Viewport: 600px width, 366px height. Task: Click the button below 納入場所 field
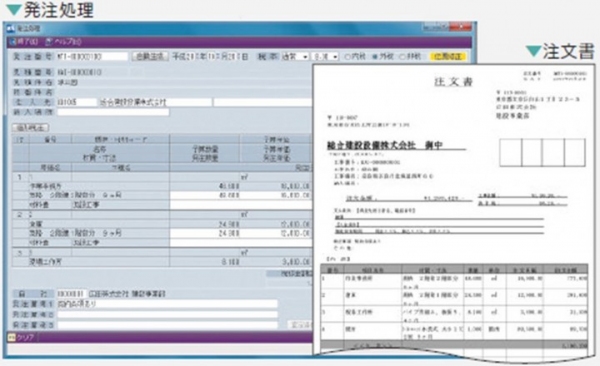tap(31, 127)
